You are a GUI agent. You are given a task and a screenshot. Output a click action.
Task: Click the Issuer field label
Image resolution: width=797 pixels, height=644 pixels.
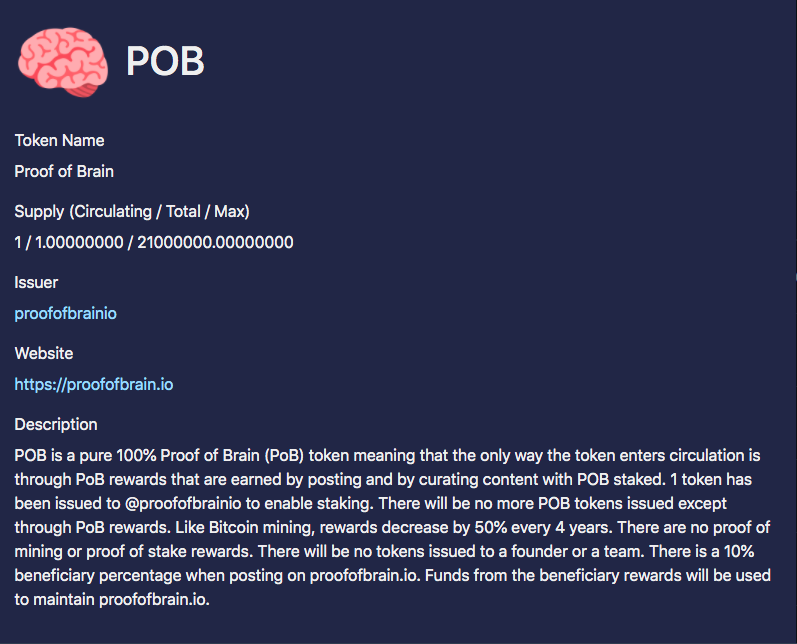pyautogui.click(x=36, y=283)
